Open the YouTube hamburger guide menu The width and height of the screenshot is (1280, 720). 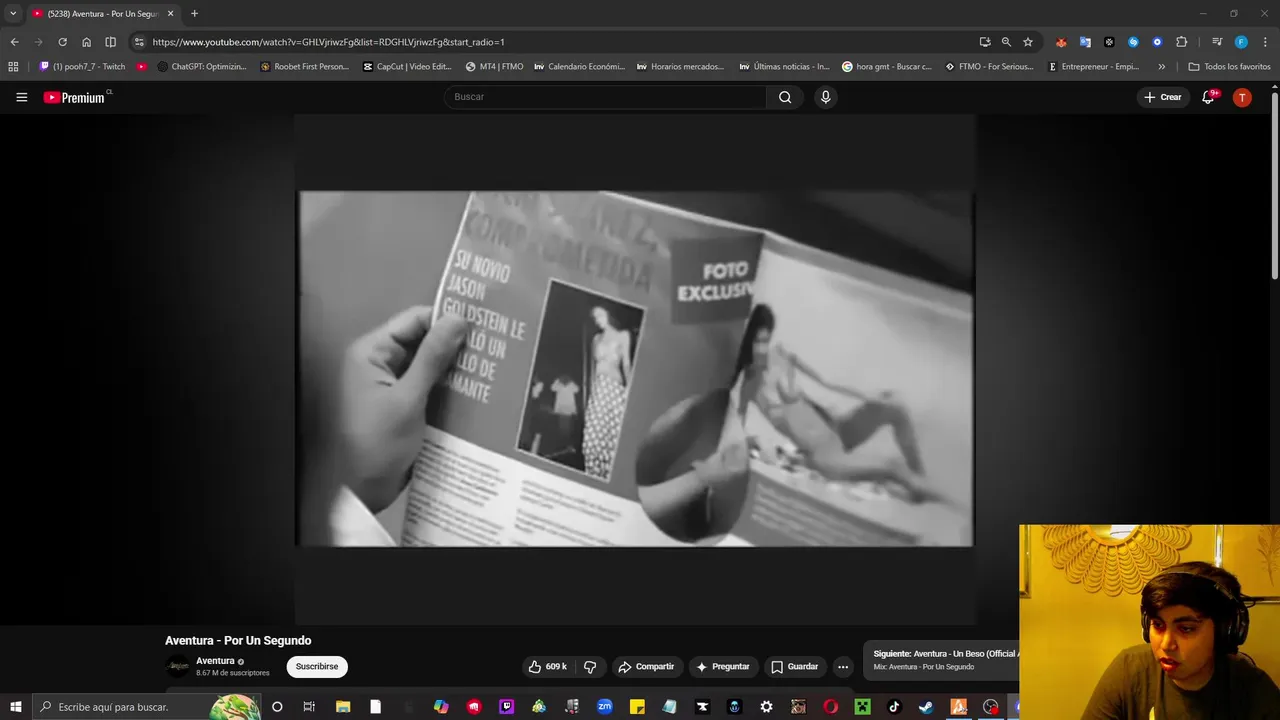click(21, 97)
